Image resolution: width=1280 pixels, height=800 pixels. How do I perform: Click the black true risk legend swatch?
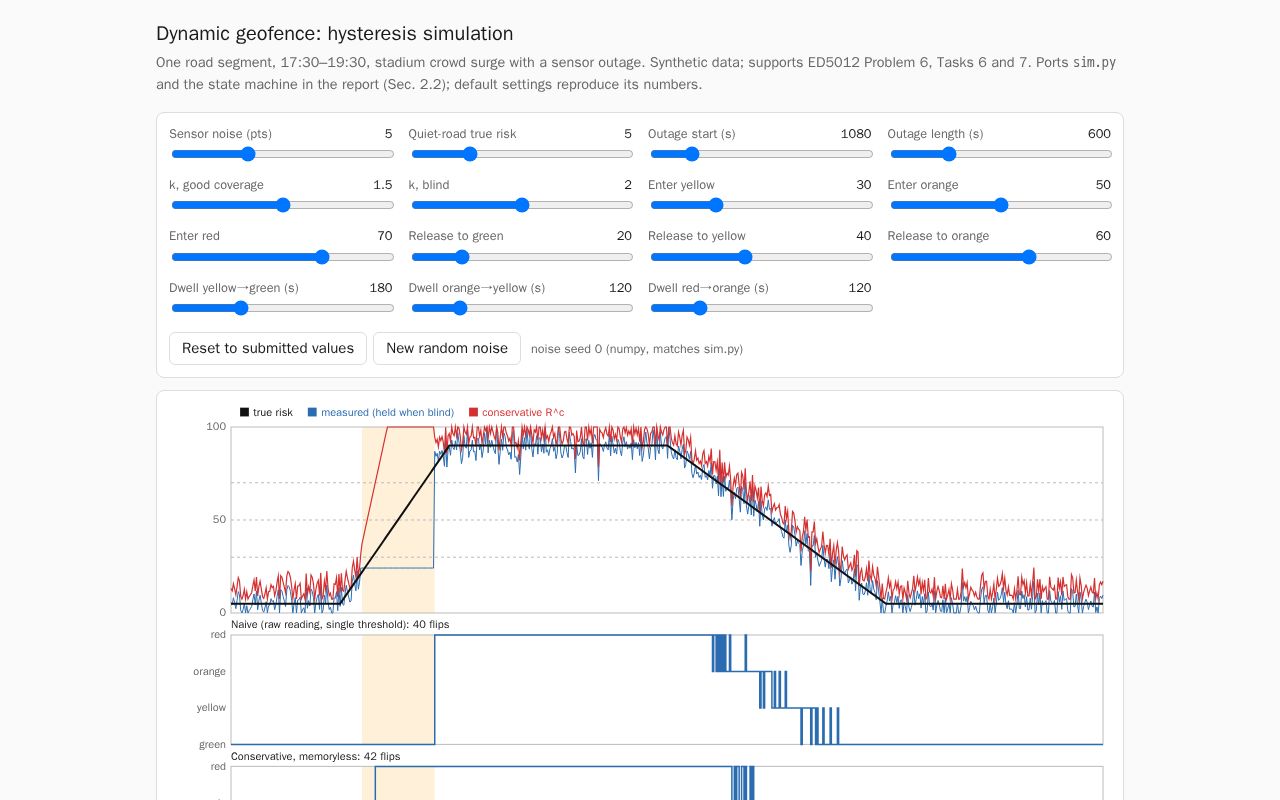pyautogui.click(x=244, y=412)
